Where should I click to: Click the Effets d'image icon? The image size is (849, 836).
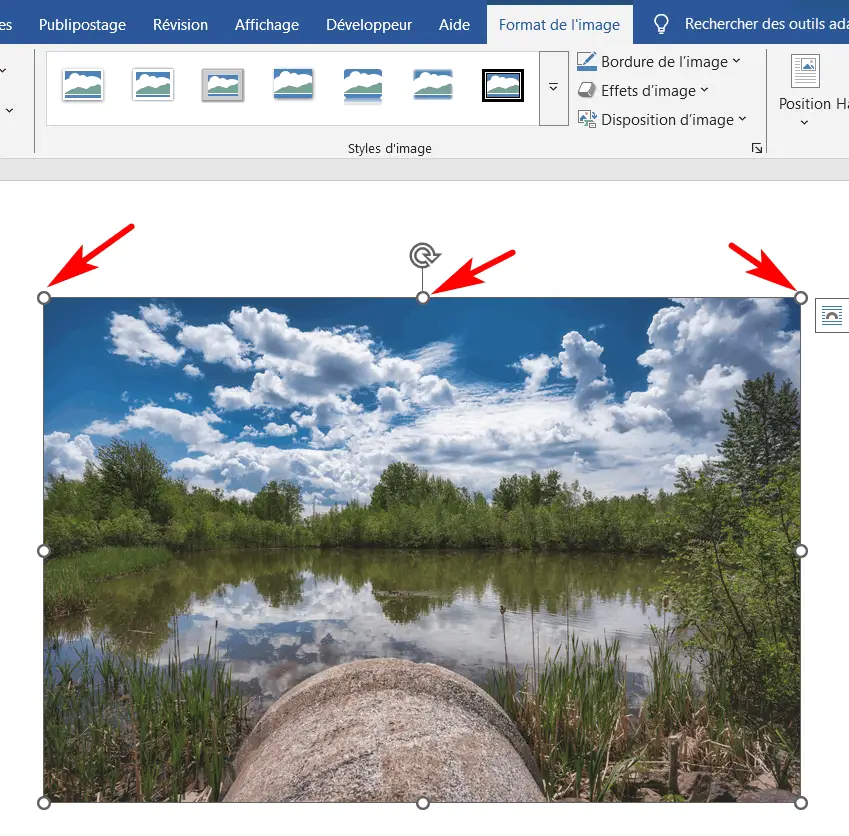587,90
